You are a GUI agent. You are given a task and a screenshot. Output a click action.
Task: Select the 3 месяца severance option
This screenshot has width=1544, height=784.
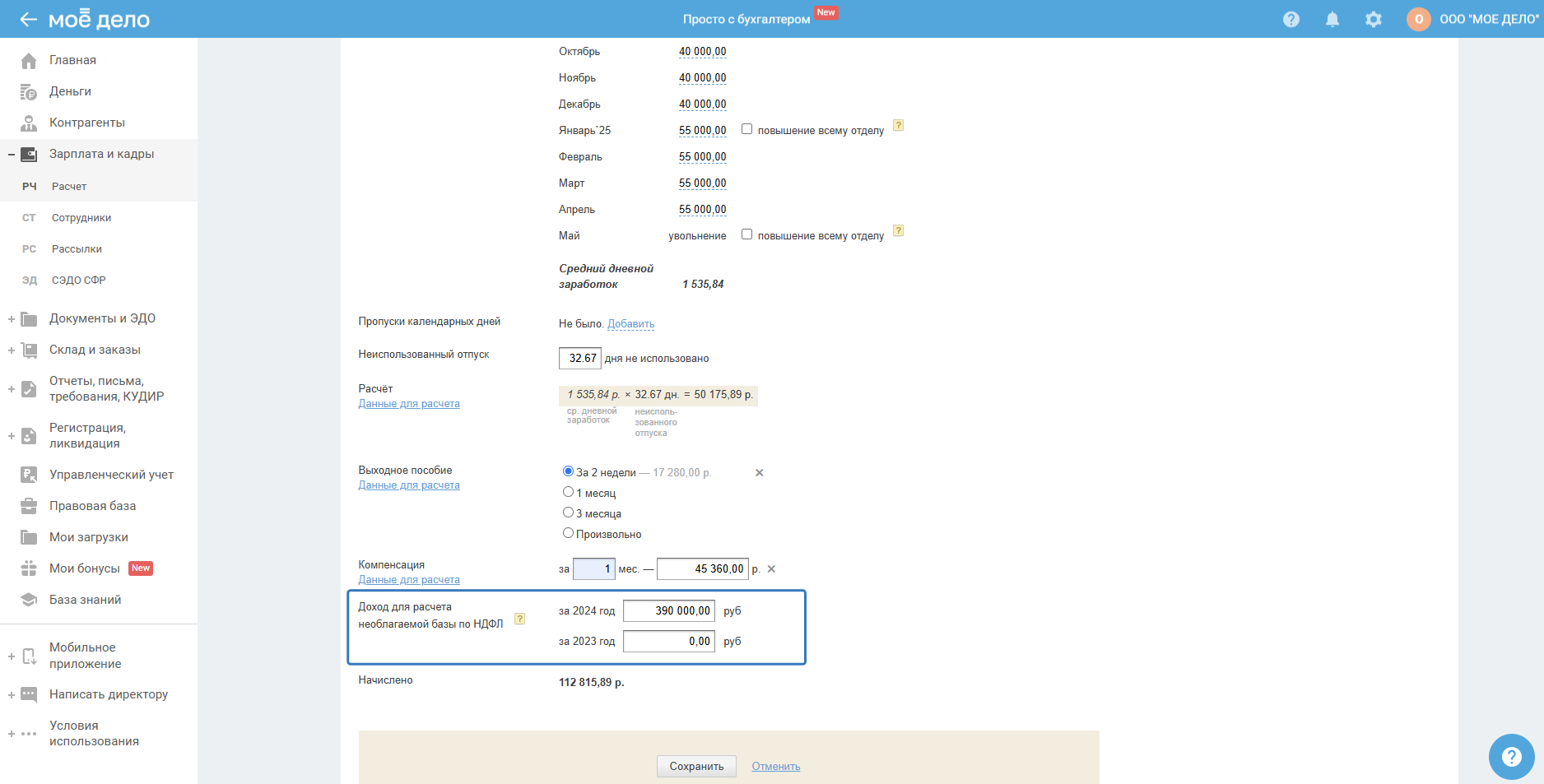tap(568, 513)
